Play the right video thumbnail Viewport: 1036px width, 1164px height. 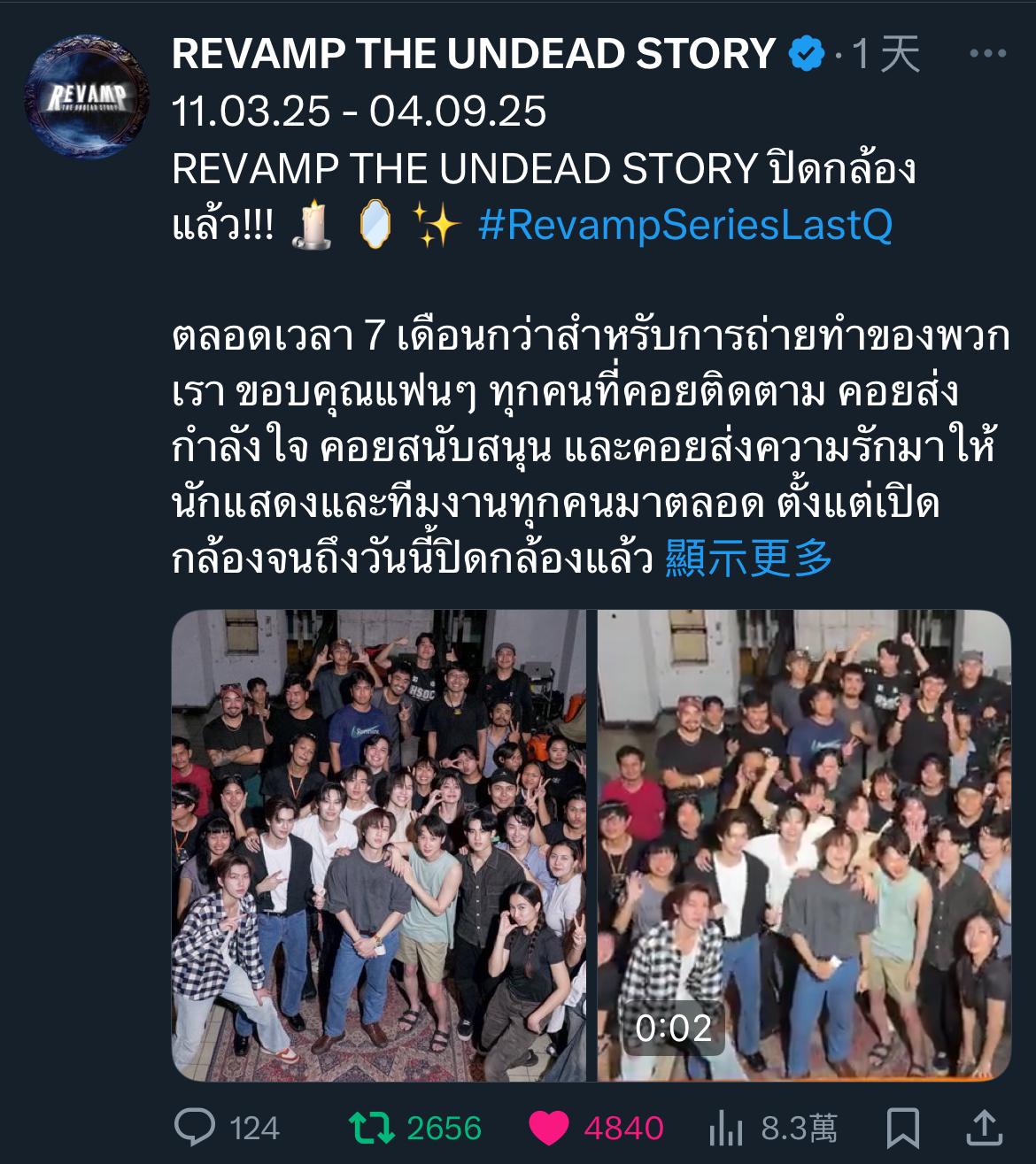(804, 845)
